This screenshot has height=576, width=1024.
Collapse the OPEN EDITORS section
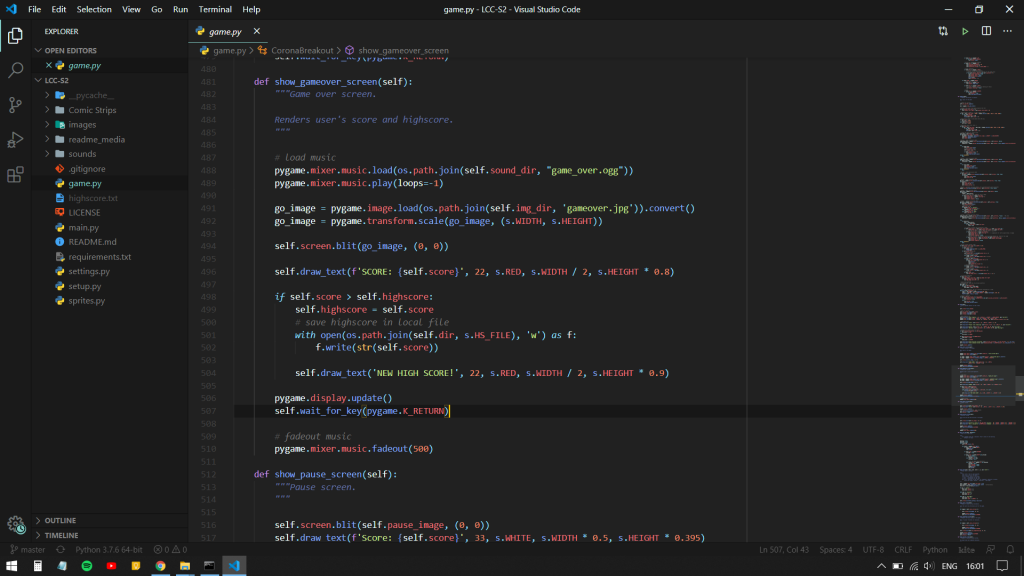tap(70, 50)
